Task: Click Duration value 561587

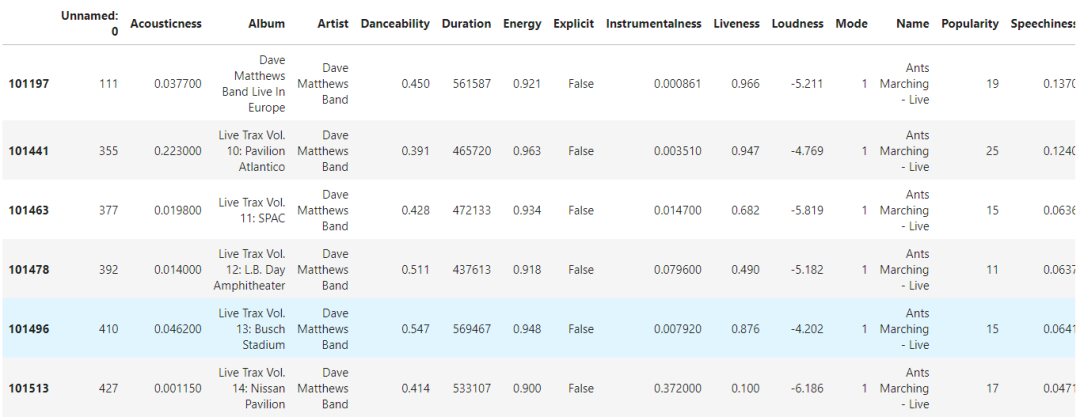Action: click(x=472, y=83)
